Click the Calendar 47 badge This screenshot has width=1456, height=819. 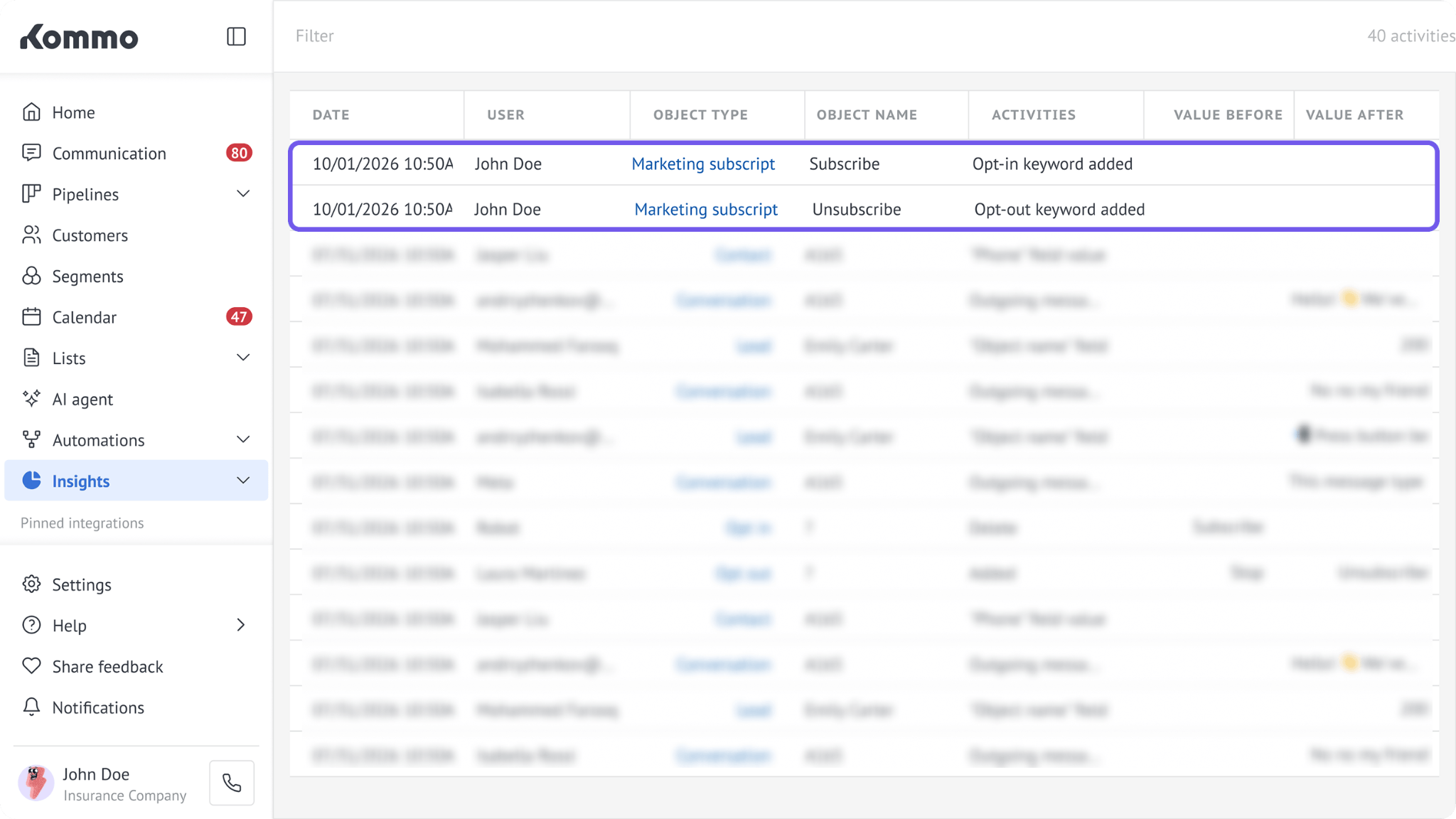[x=239, y=317]
